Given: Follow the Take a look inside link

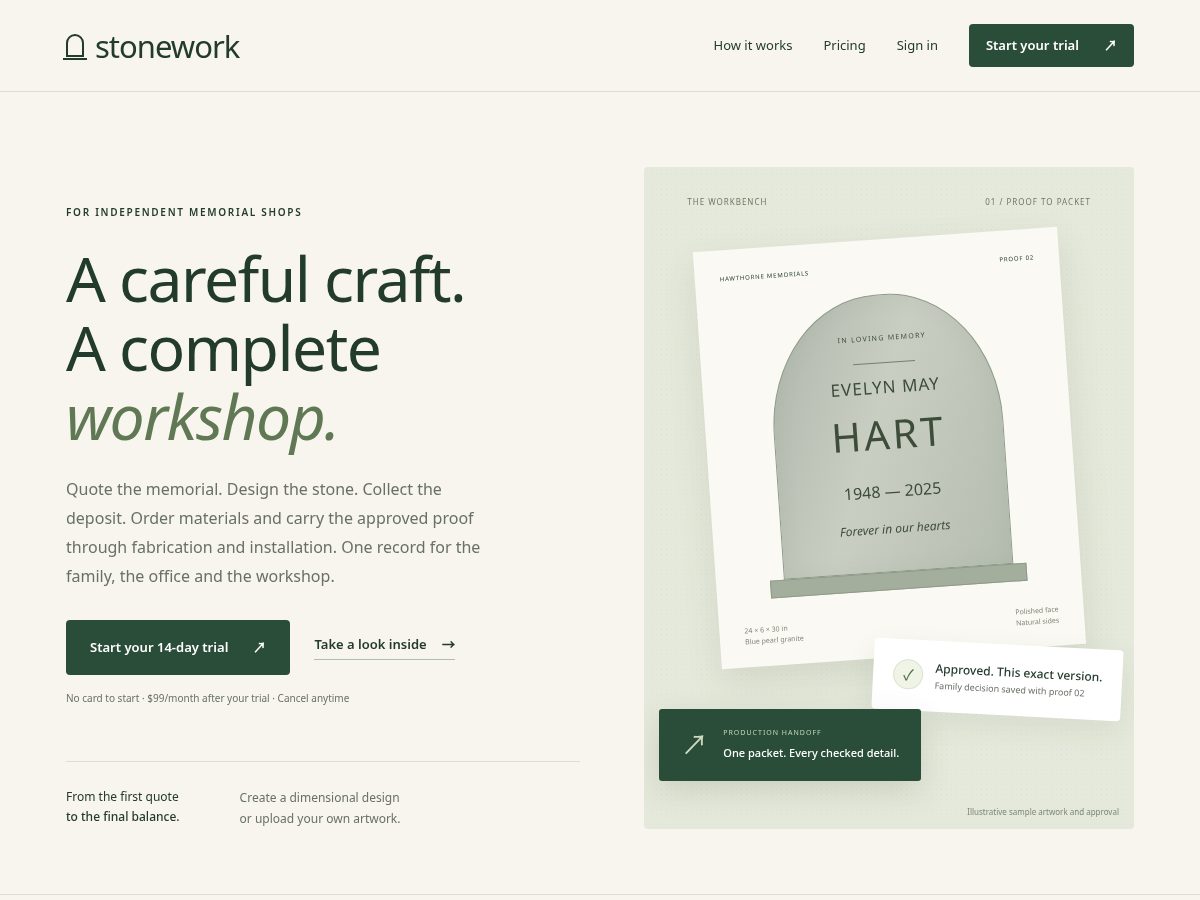Looking at the screenshot, I should (x=384, y=645).
